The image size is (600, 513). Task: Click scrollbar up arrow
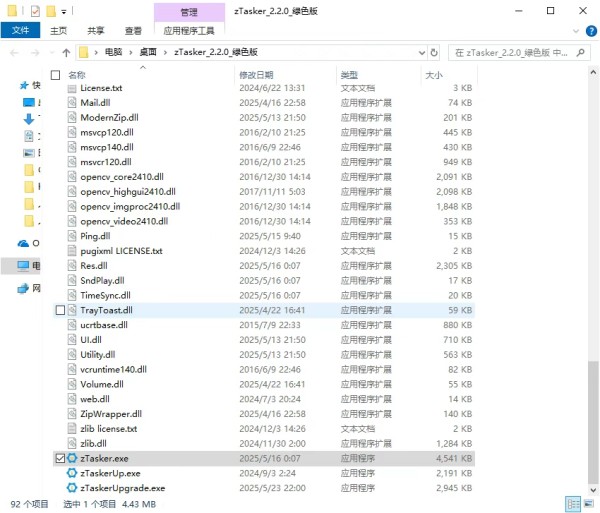click(x=593, y=72)
